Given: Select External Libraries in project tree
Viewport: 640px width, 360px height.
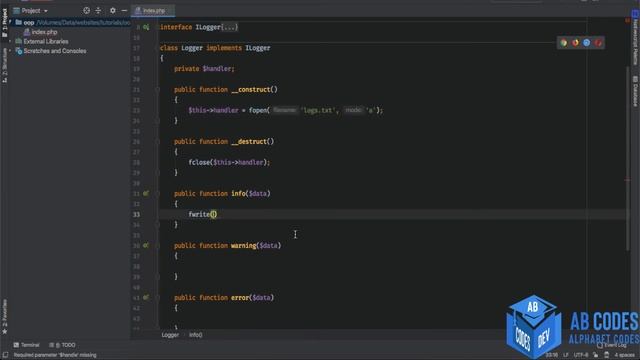Looking at the screenshot, I should coord(46,41).
